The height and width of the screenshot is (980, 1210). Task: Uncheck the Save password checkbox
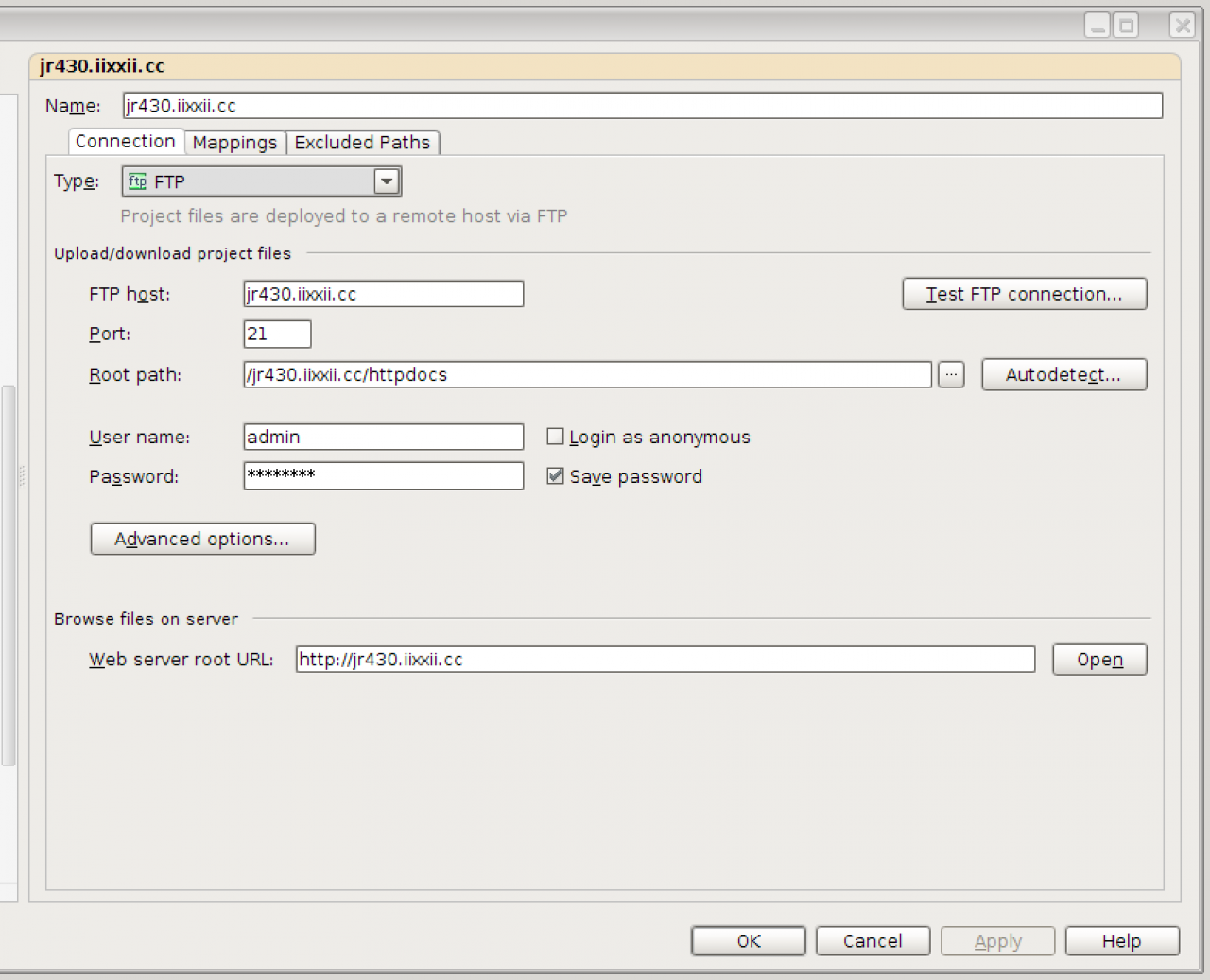555,476
